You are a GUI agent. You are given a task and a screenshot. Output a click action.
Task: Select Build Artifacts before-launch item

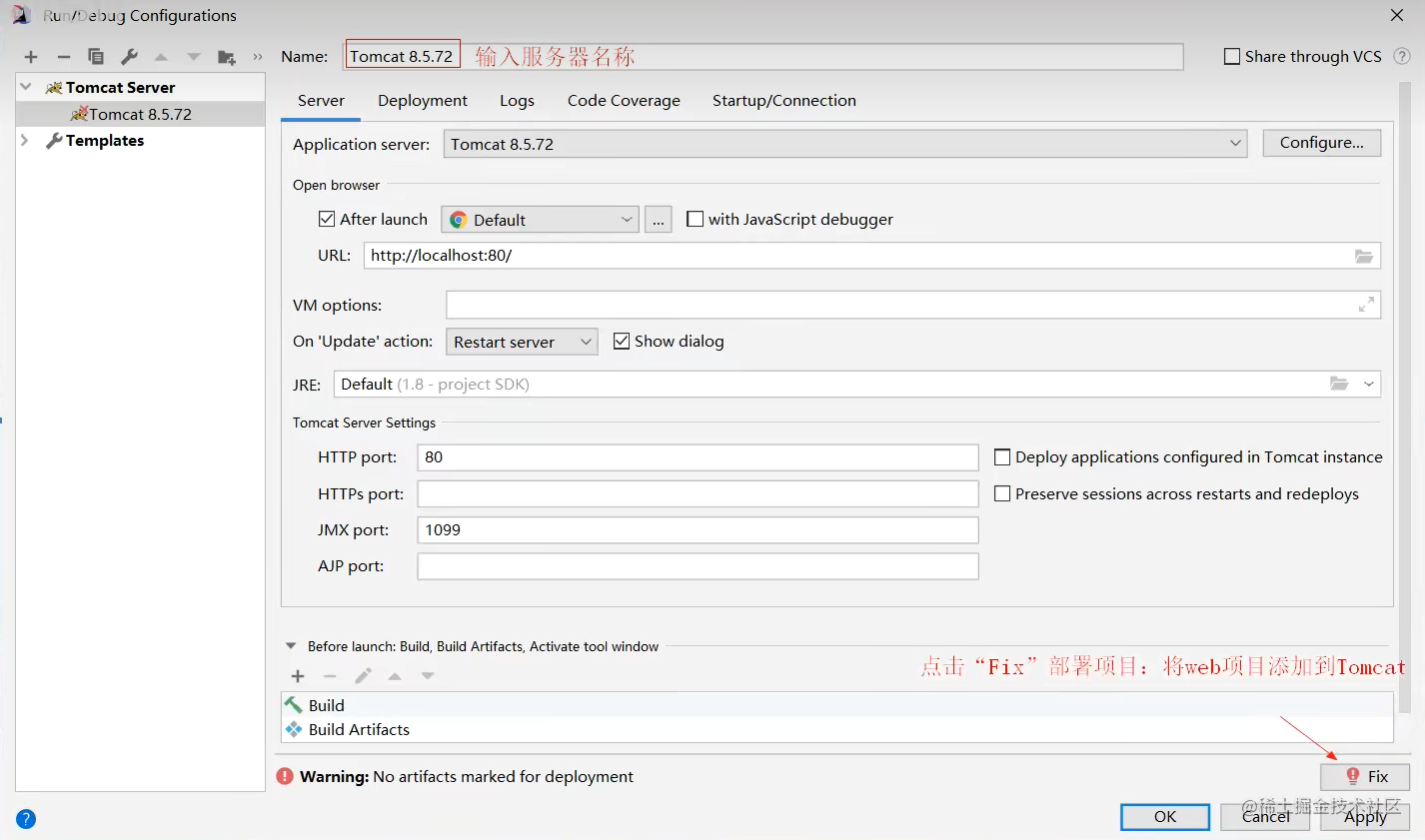837,729
